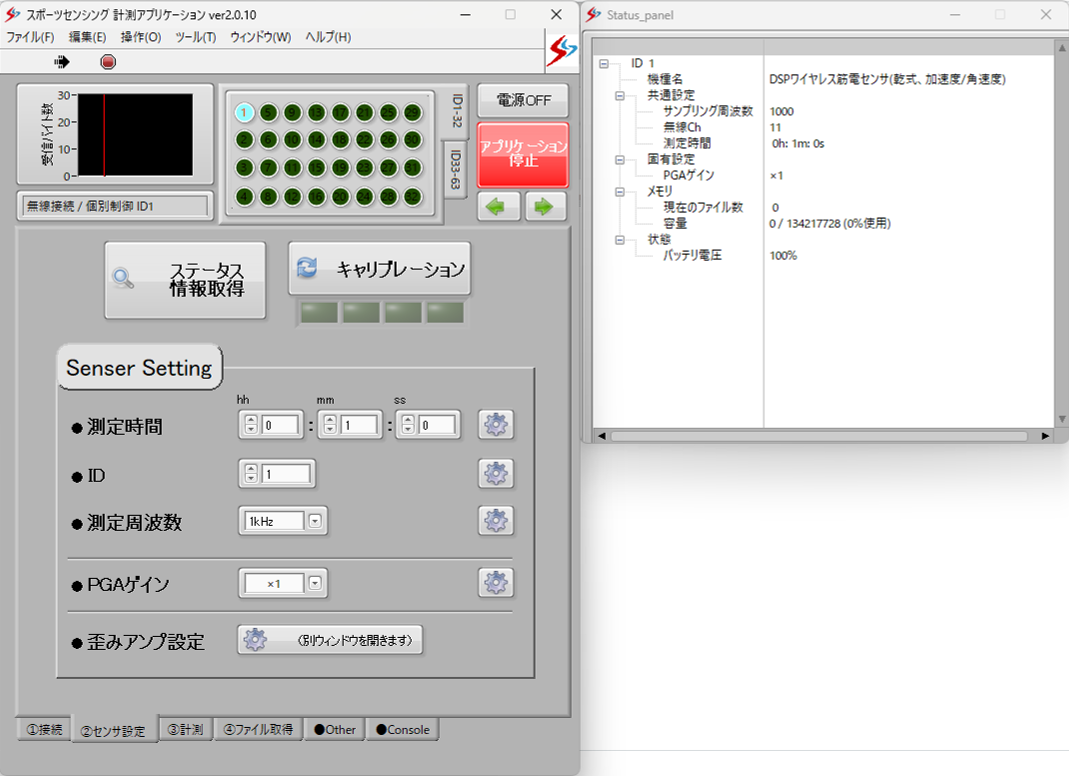Select the ID33-63 vertical tab
The height and width of the screenshot is (776, 1069).
click(x=455, y=169)
